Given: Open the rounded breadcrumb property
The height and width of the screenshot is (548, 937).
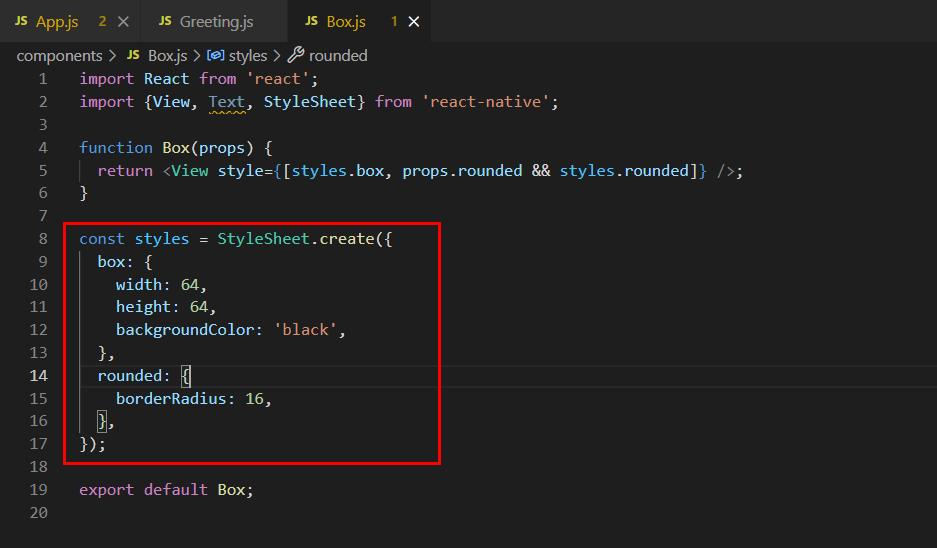Looking at the screenshot, I should (338, 56).
